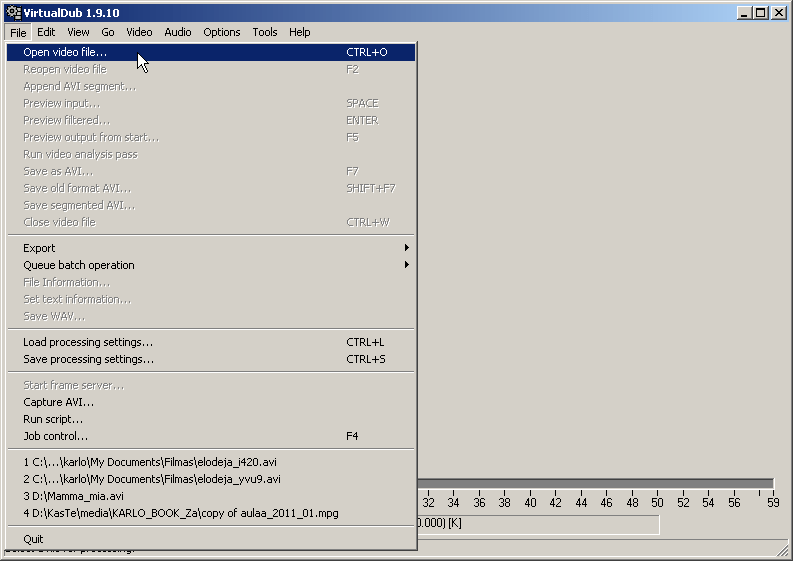
Task: Minimize the VirtualDub window
Action: pos(743,13)
